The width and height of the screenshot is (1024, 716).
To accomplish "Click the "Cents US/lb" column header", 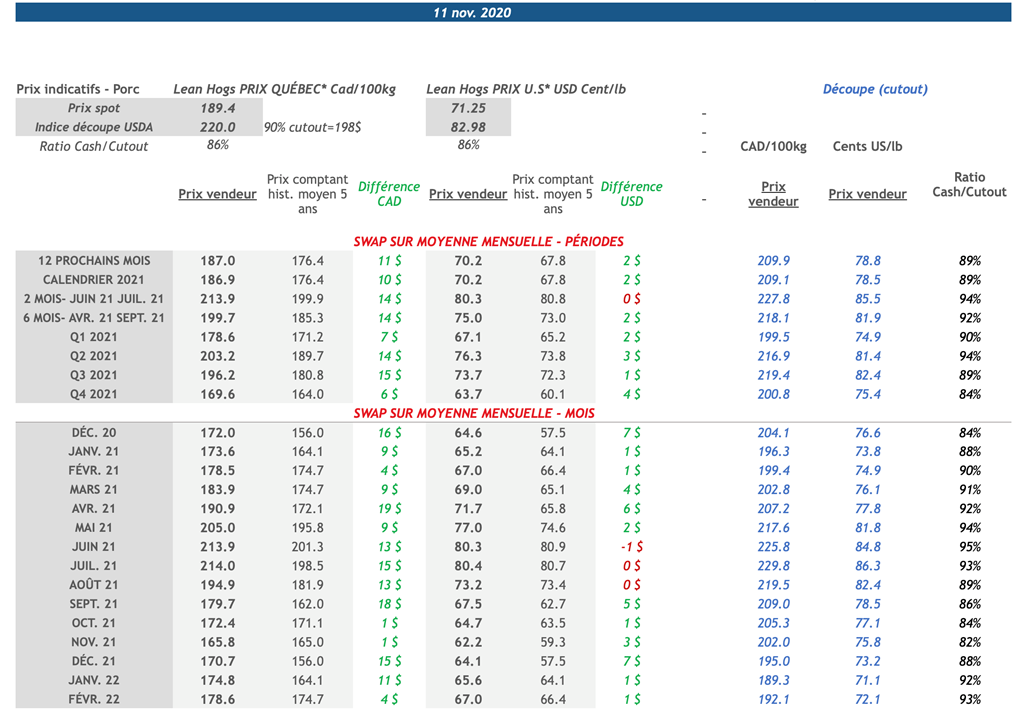I will [866, 146].
